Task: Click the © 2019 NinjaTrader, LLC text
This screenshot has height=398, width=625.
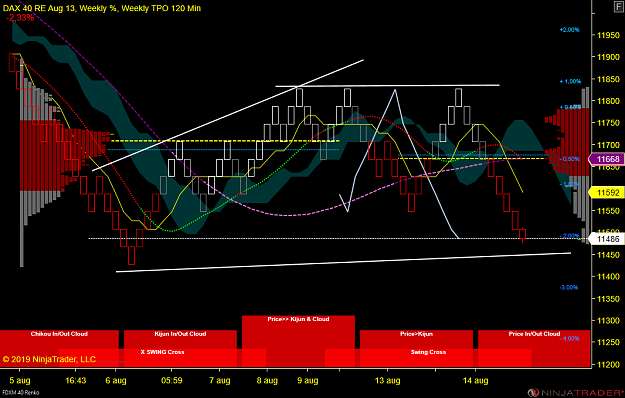Action: point(49,359)
